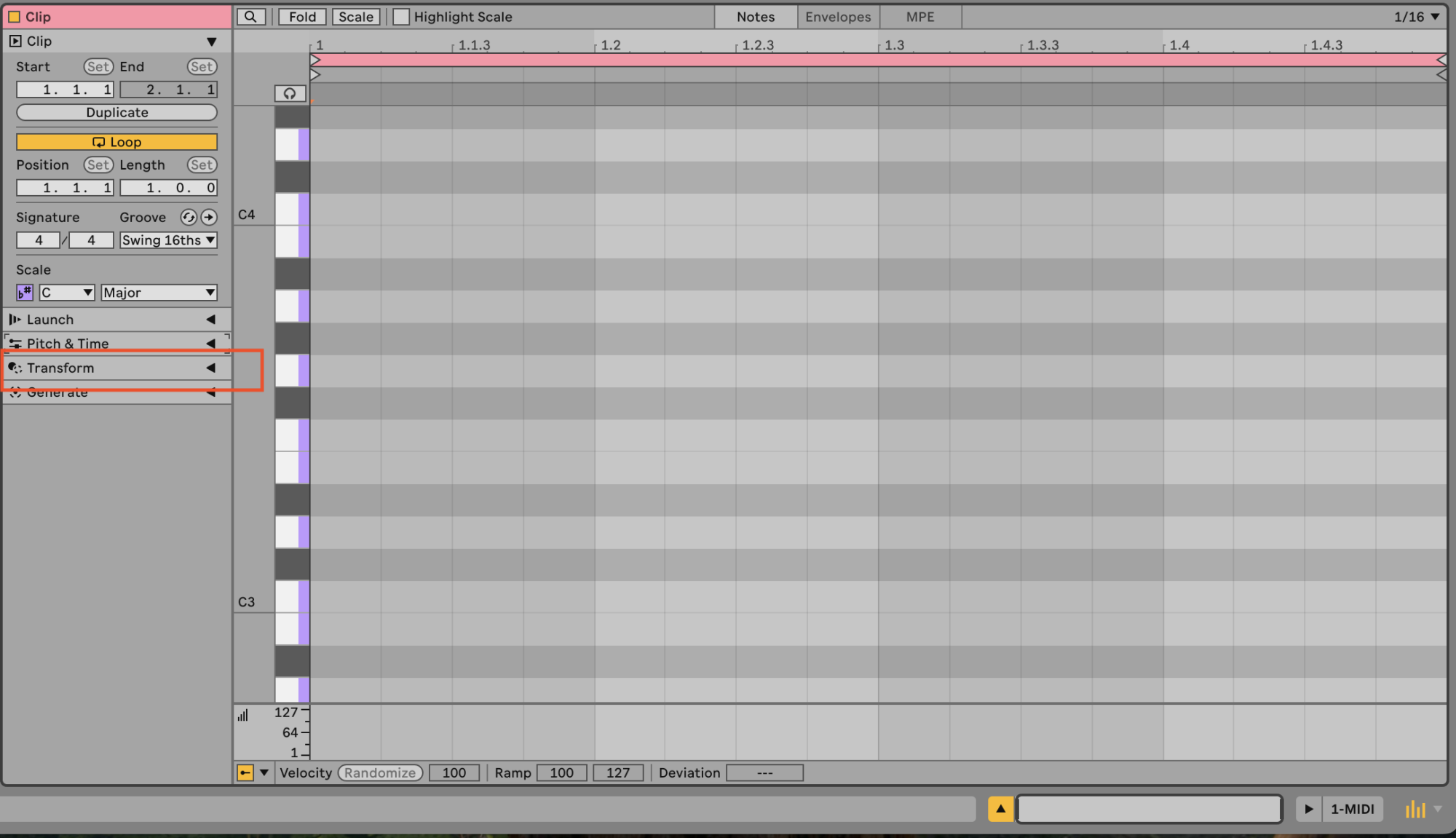1456x838 pixels.
Task: Click the Duplicate button
Action: click(x=116, y=112)
